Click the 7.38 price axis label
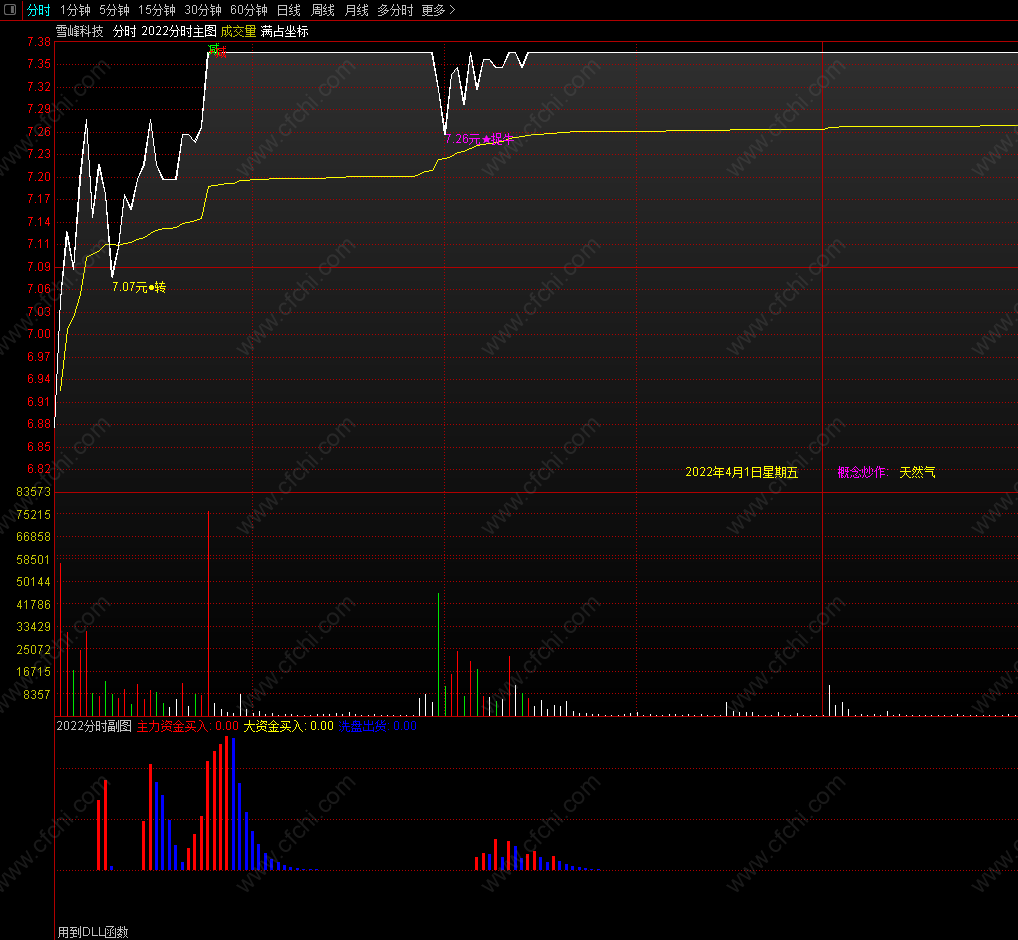This screenshot has height=940, width=1018. point(39,42)
